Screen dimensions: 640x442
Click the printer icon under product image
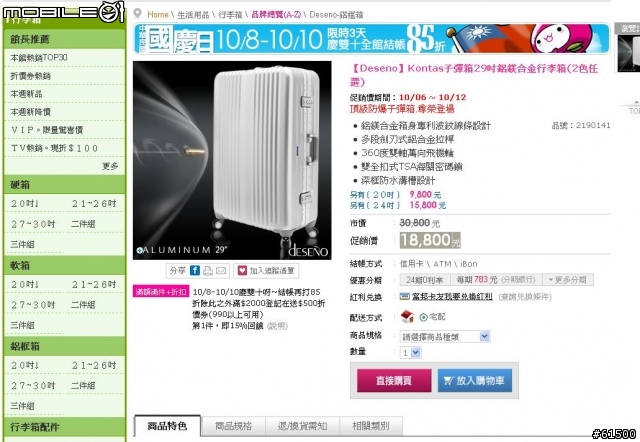[x=208, y=270]
